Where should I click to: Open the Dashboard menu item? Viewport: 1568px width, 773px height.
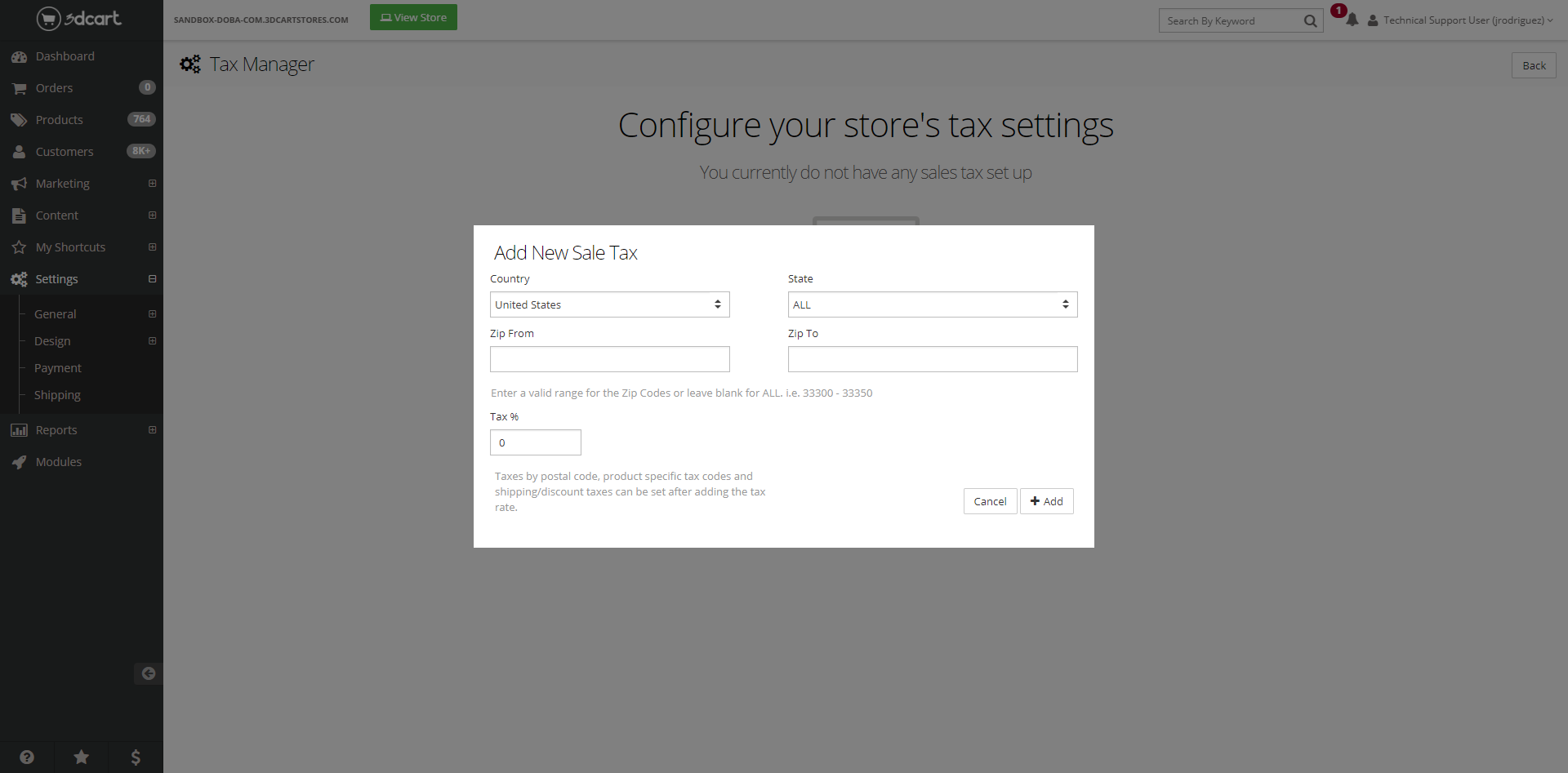(65, 56)
